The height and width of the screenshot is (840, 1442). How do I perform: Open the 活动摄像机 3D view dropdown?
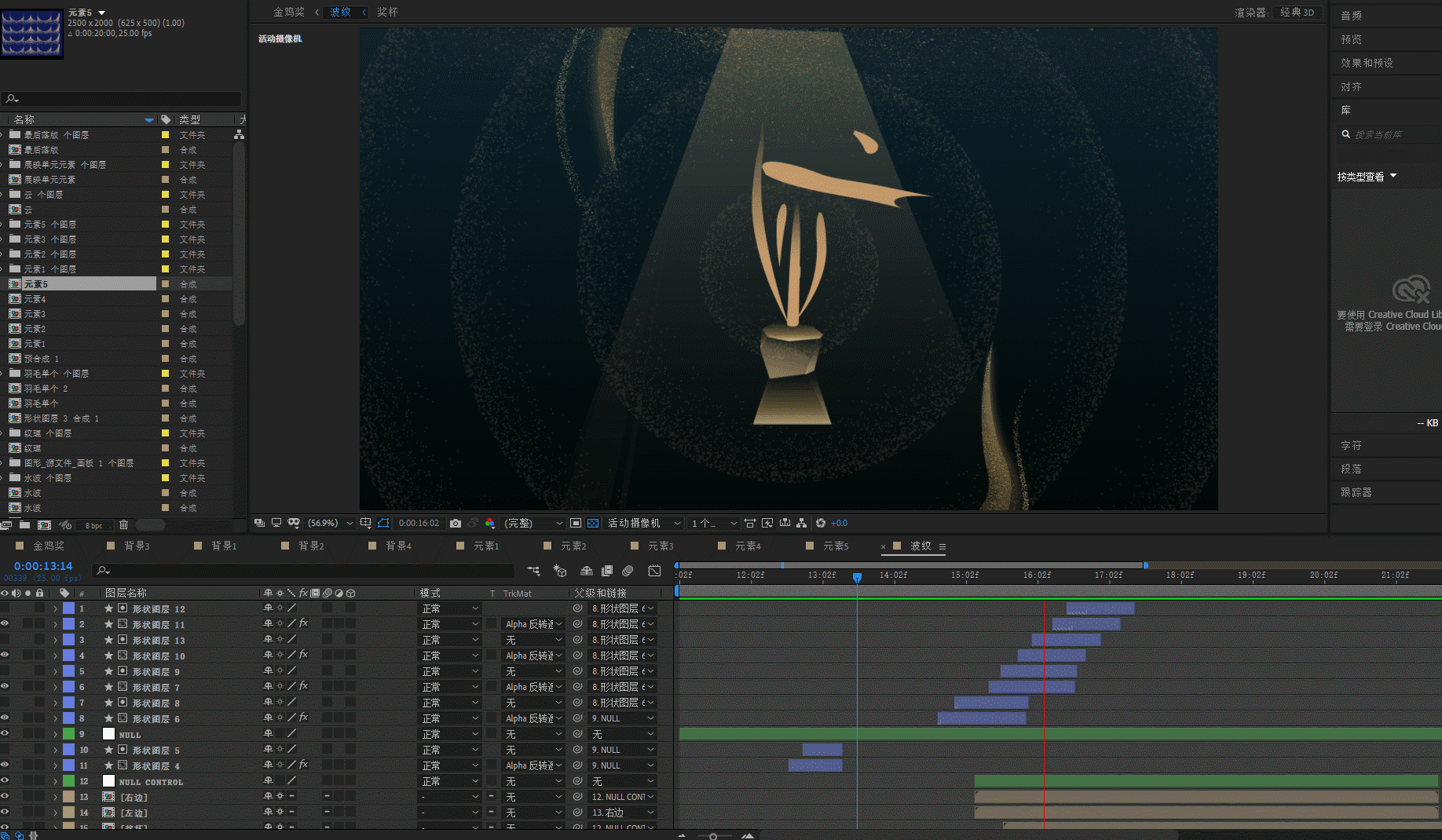[643, 523]
